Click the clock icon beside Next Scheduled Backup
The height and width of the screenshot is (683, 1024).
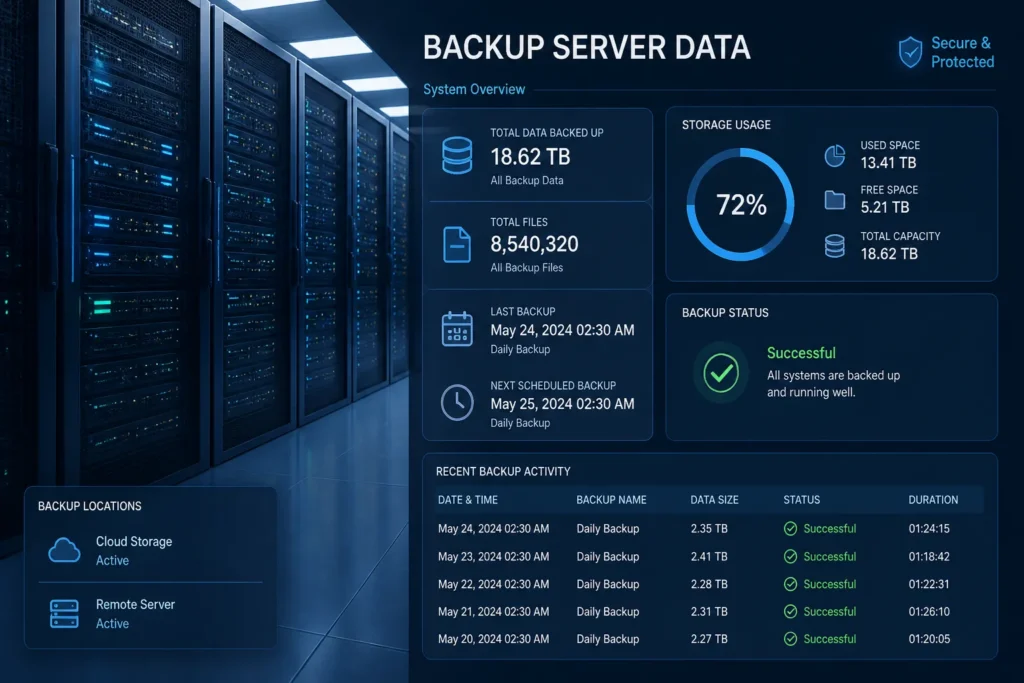(457, 402)
